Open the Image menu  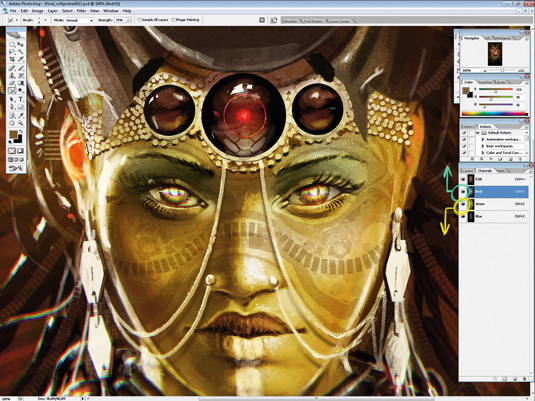(x=38, y=11)
